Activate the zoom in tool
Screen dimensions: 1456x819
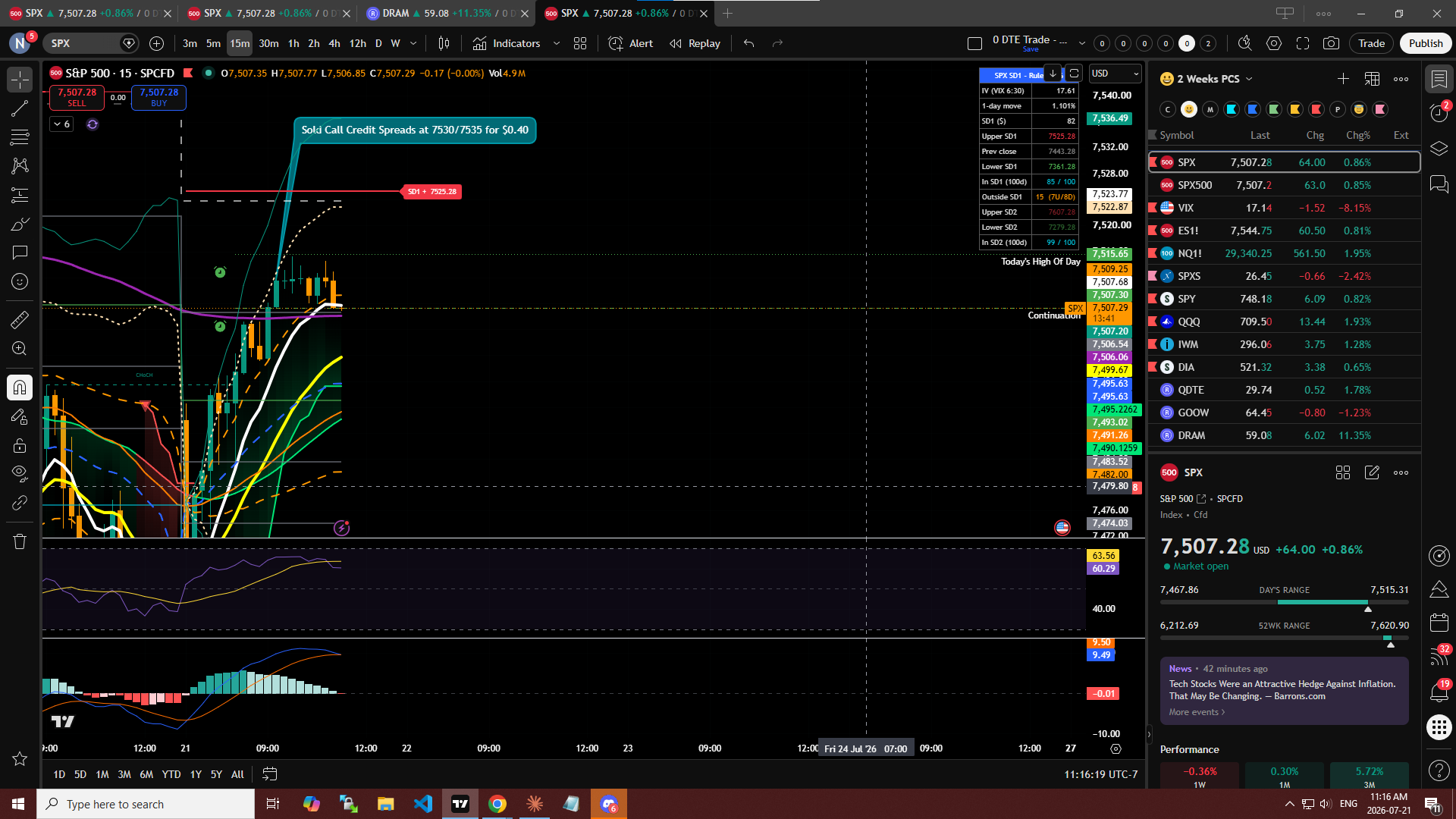20,349
